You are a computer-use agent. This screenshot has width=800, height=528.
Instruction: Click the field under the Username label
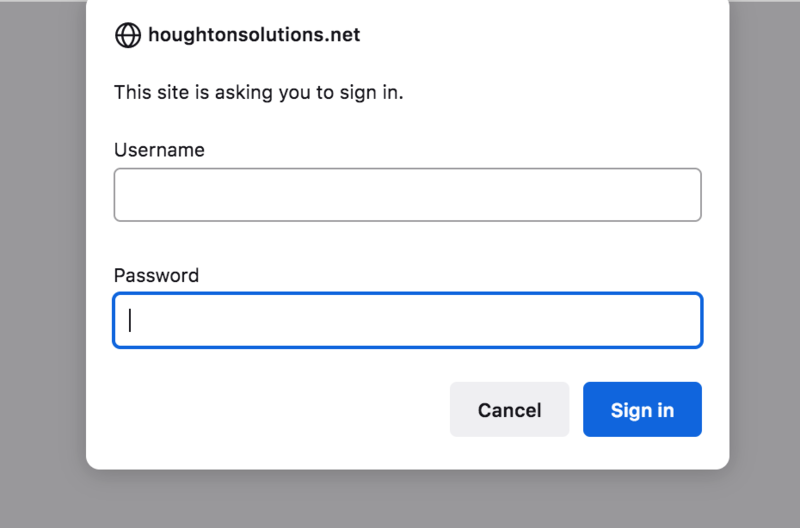tap(407, 194)
